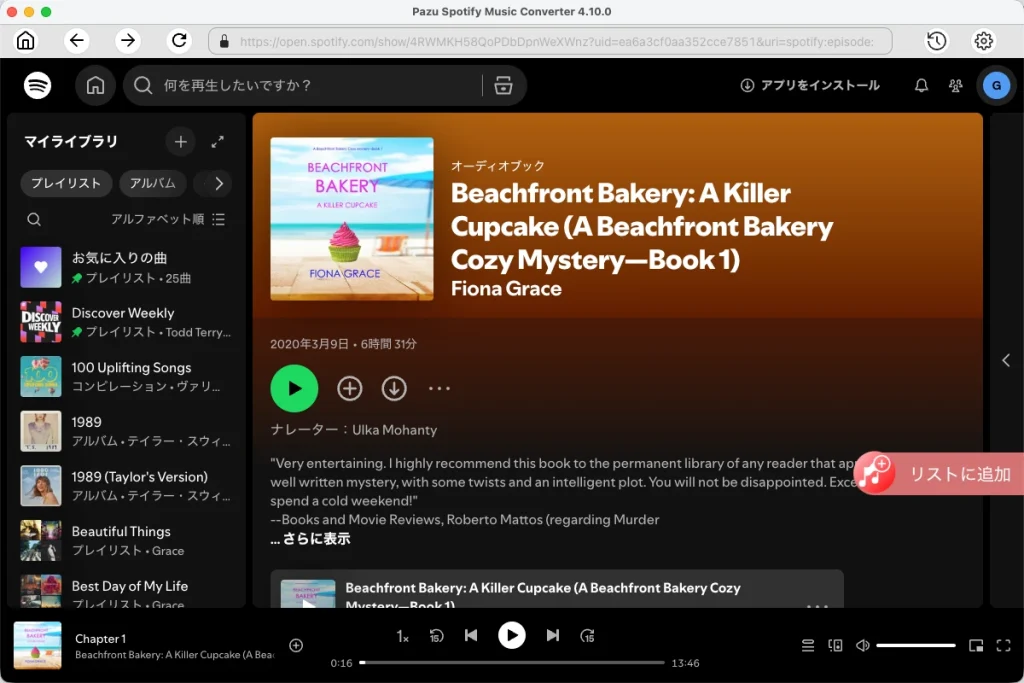The height and width of the screenshot is (683, 1024).
Task: Open 1989 (Taylor's Version) album
Action: (125, 486)
